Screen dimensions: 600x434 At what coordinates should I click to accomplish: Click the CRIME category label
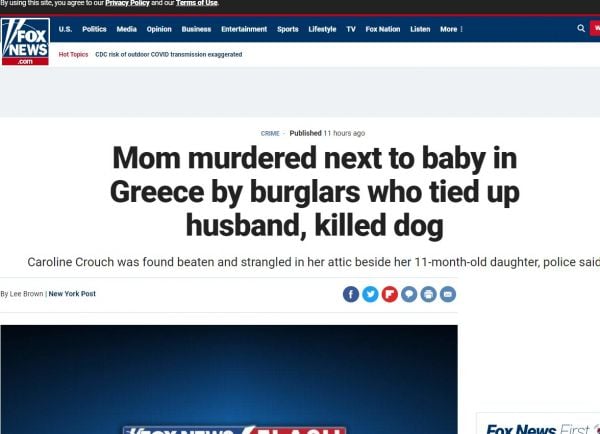(270, 133)
